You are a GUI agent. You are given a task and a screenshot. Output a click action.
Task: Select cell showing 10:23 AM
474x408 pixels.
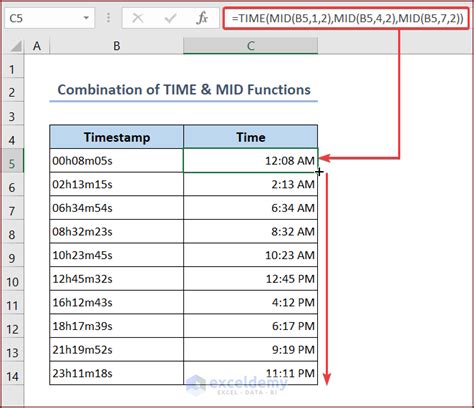251,255
